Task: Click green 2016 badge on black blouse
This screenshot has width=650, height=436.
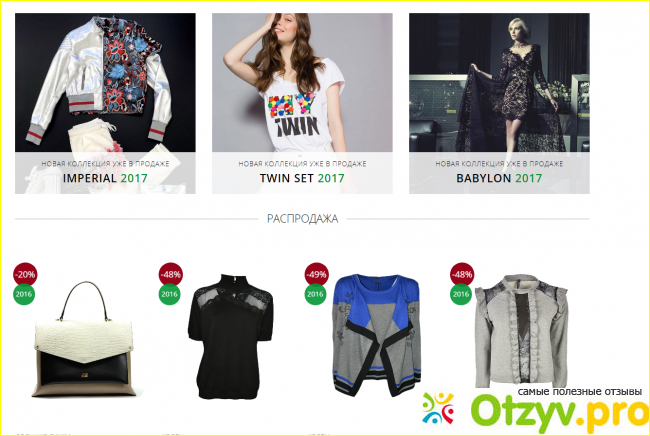Action: coord(170,294)
